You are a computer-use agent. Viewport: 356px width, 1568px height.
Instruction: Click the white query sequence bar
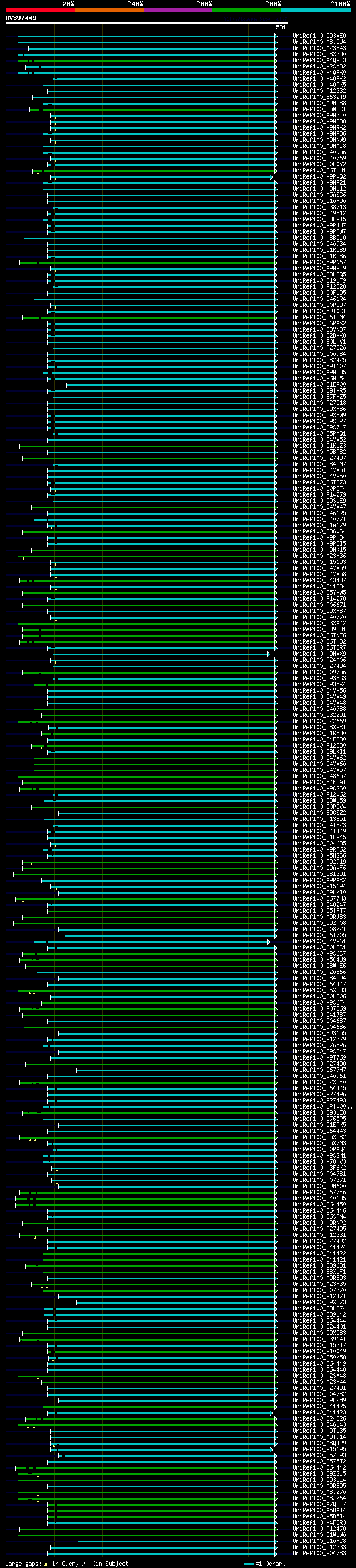click(x=147, y=23)
